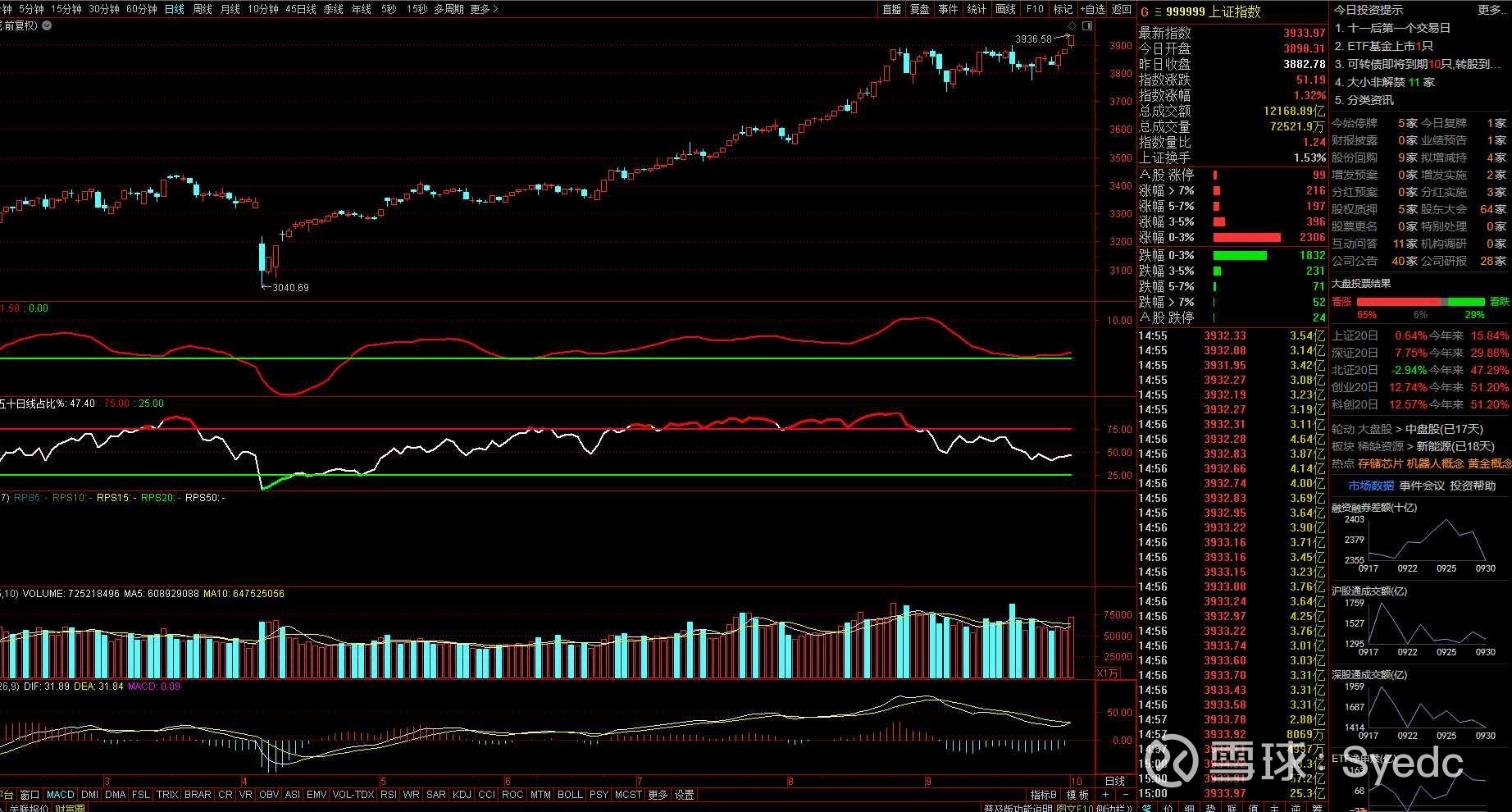Open the 市场数据 link
The height and width of the screenshot is (812, 1512).
tap(1371, 486)
